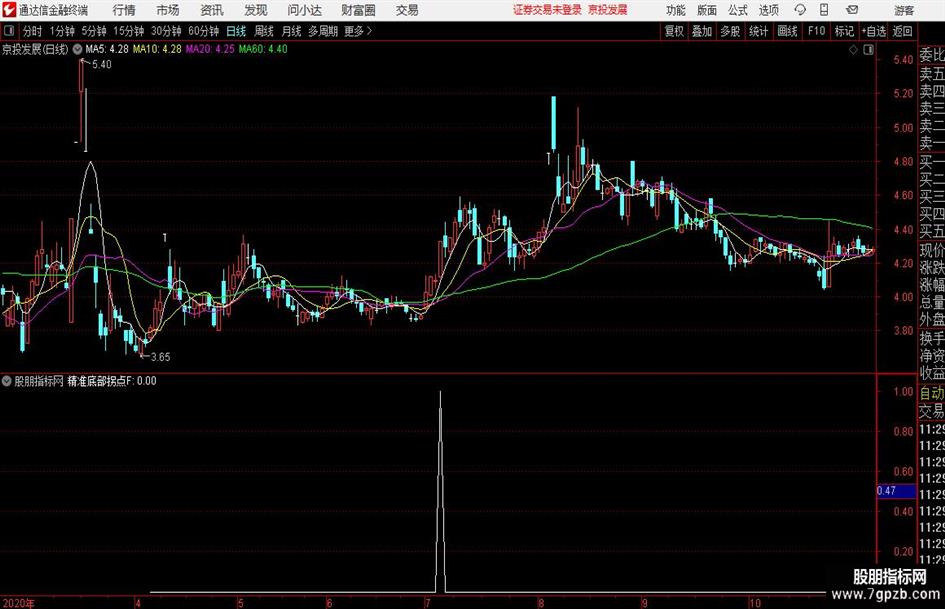Expand the 更多 periods dropdown

[x=358, y=31]
